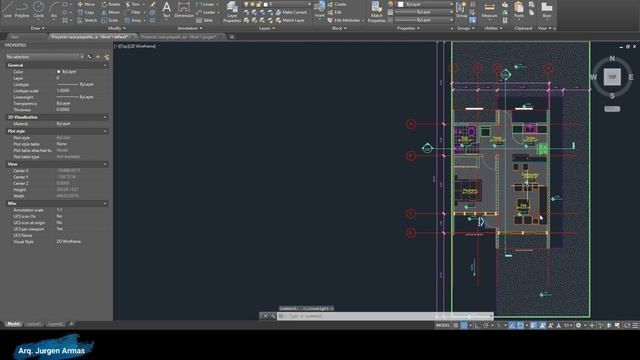Expand the Modify panel
The image size is (640, 360).
click(117, 28)
